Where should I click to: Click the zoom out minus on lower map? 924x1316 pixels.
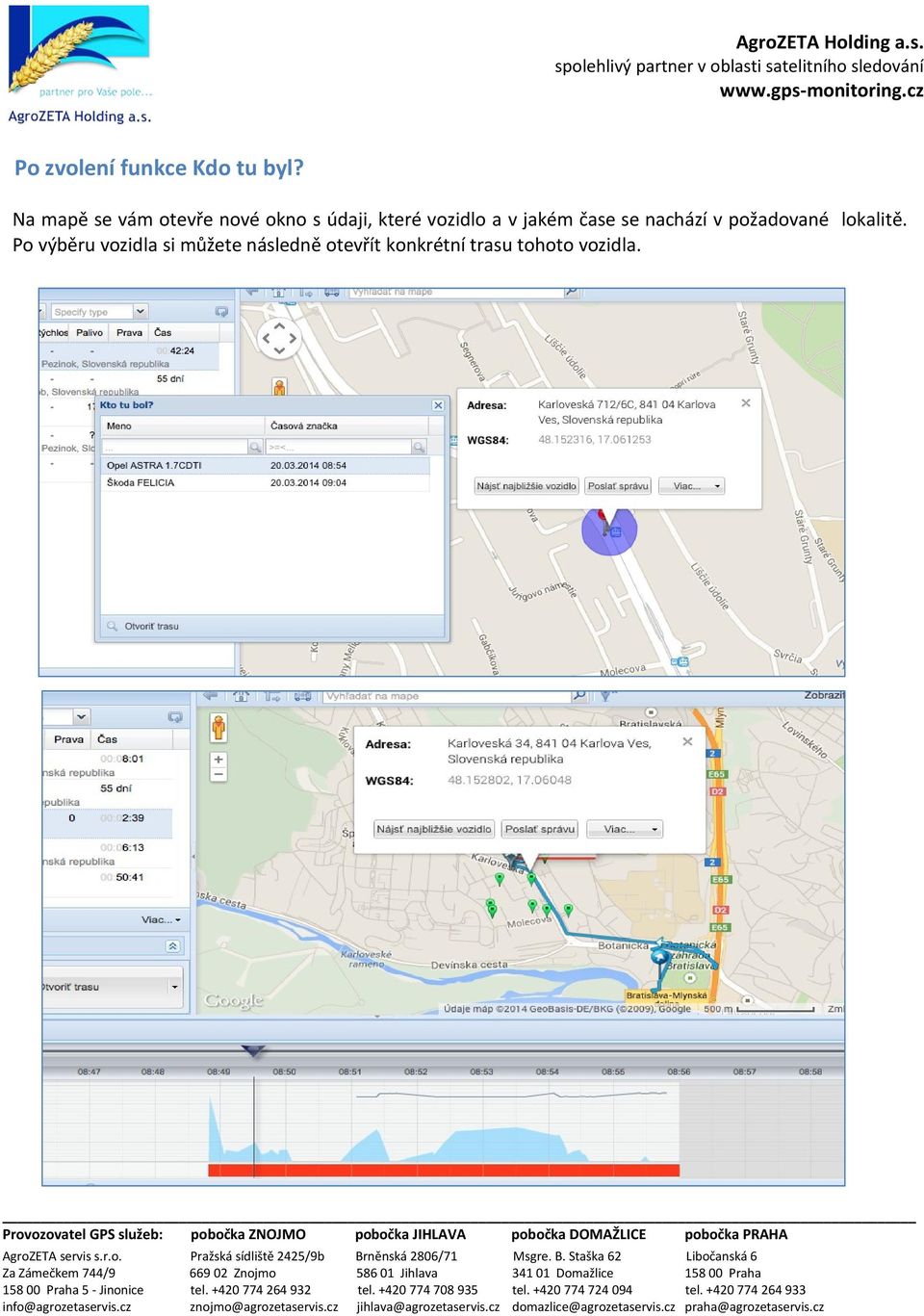coord(218,774)
